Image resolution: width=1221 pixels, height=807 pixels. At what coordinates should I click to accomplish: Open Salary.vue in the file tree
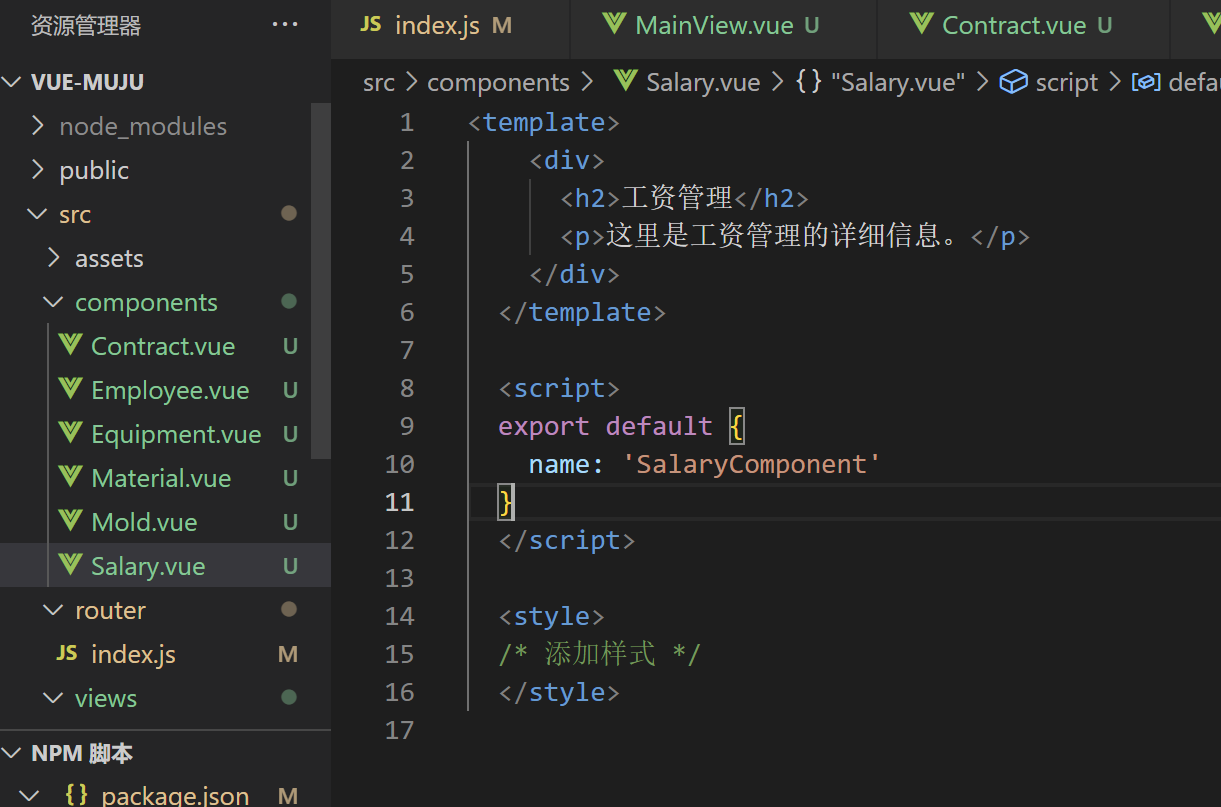148,566
